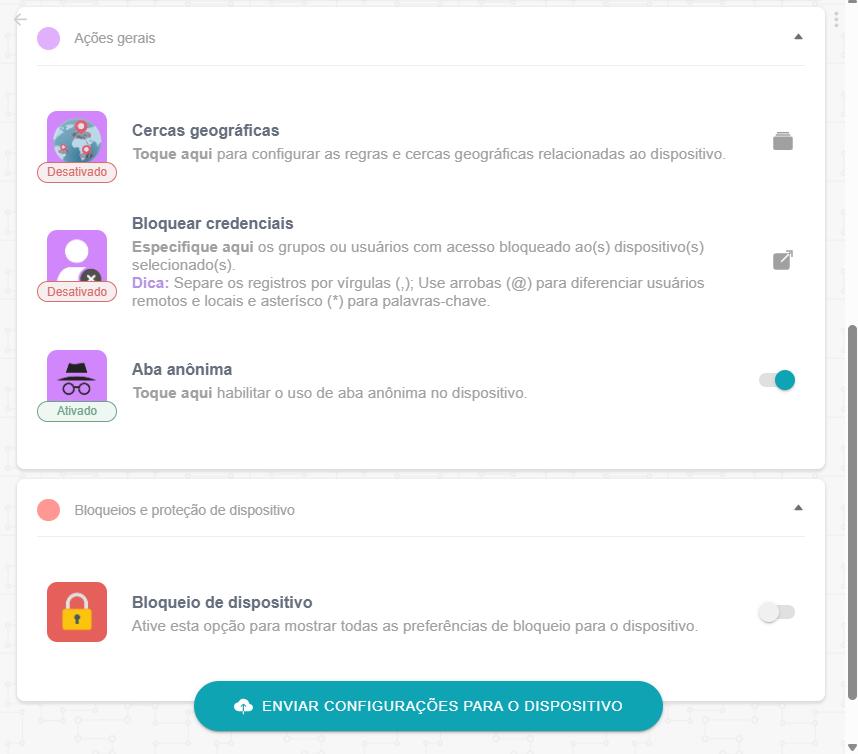858x754 pixels.
Task: Click the Bloquear credenciais user icon
Action: pos(77,257)
